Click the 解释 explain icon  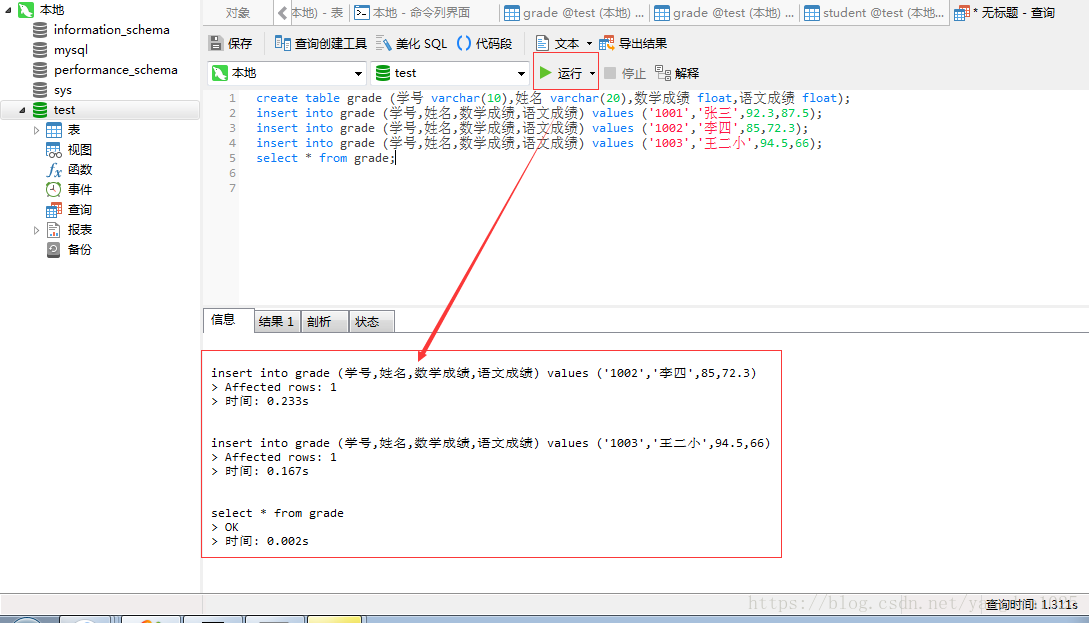pyautogui.click(x=676, y=71)
